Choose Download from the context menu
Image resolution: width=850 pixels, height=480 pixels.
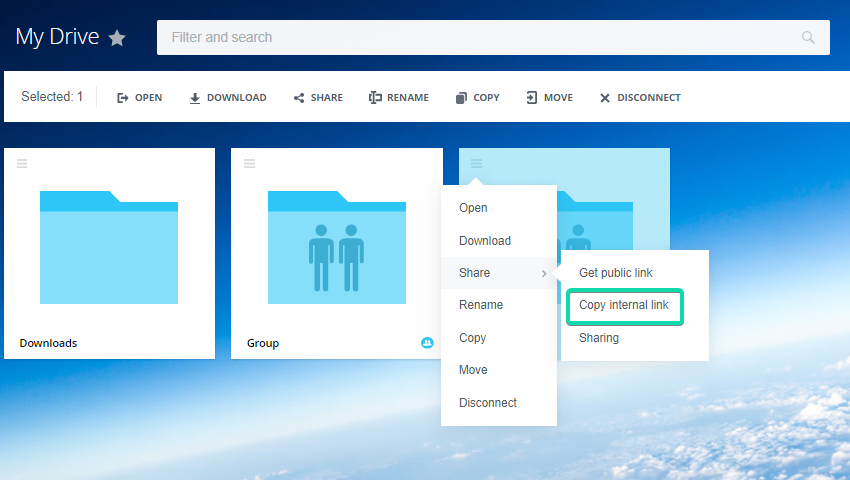[499, 240]
